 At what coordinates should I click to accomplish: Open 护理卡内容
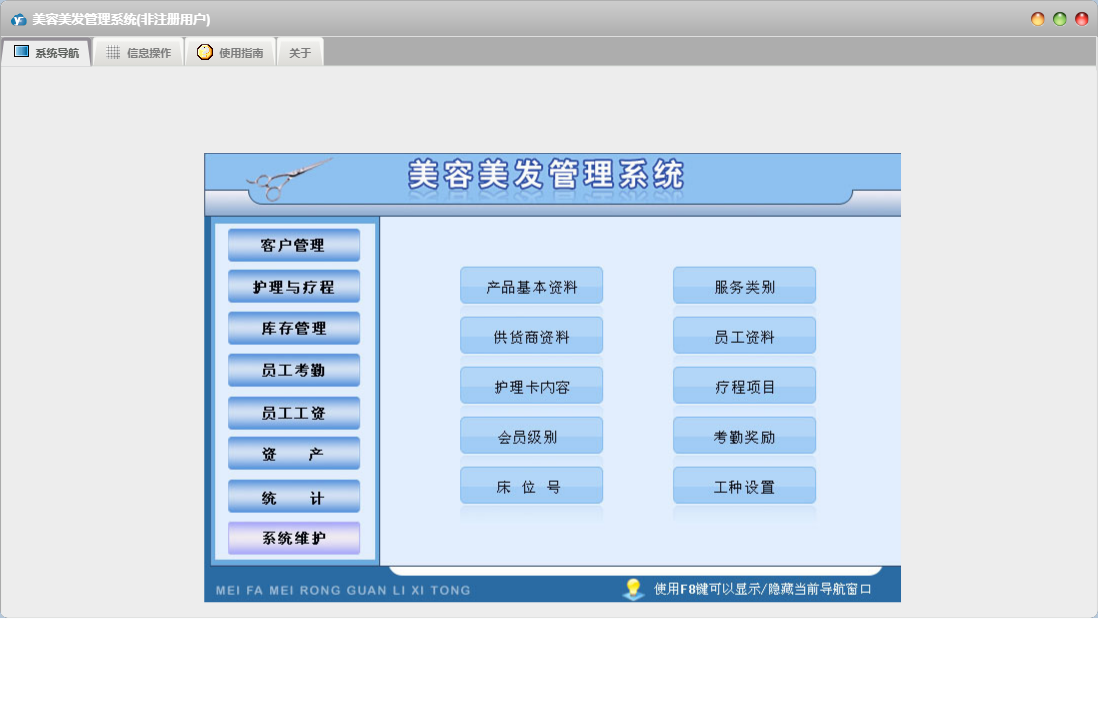tap(531, 386)
